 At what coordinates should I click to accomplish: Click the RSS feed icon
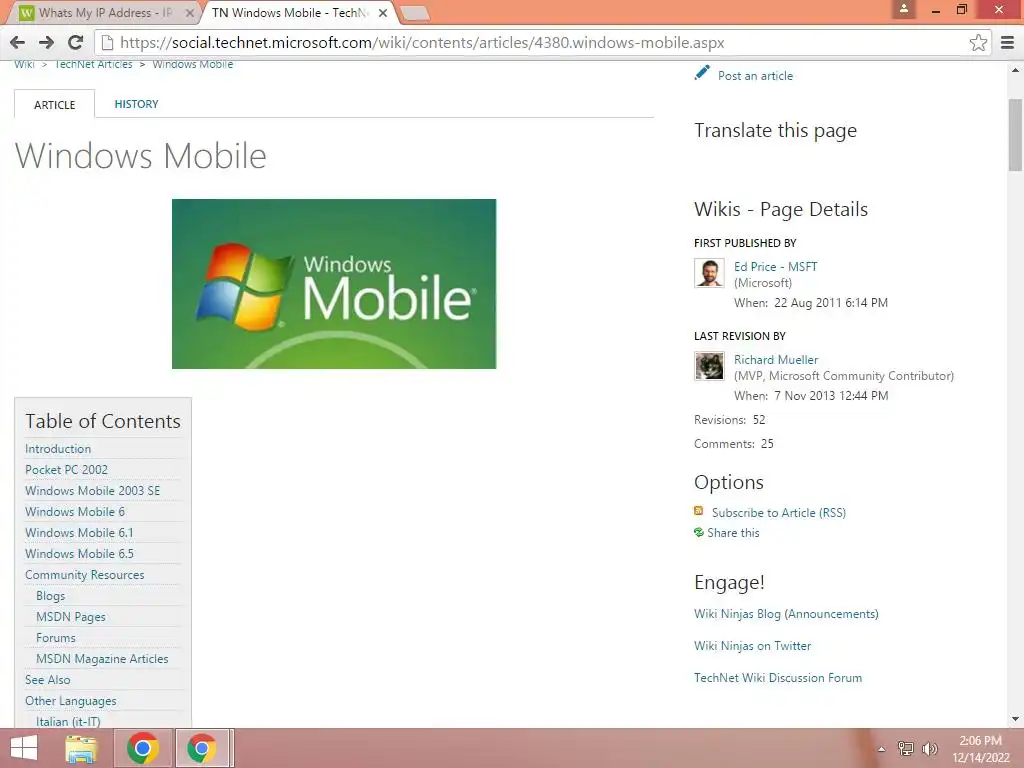(699, 511)
